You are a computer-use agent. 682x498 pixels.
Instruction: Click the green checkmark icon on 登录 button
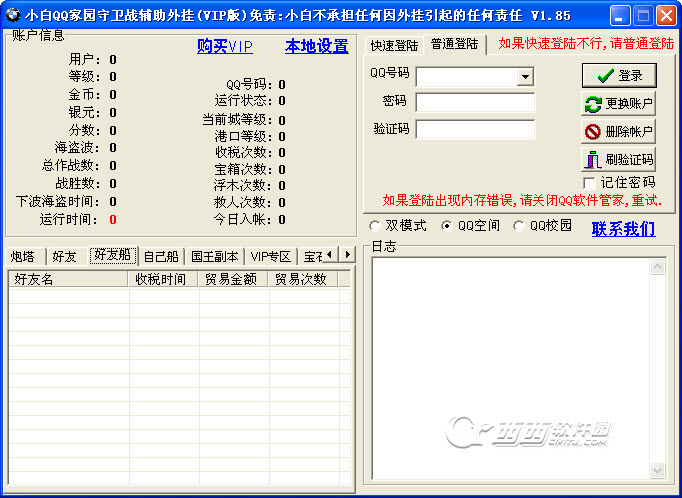point(605,76)
